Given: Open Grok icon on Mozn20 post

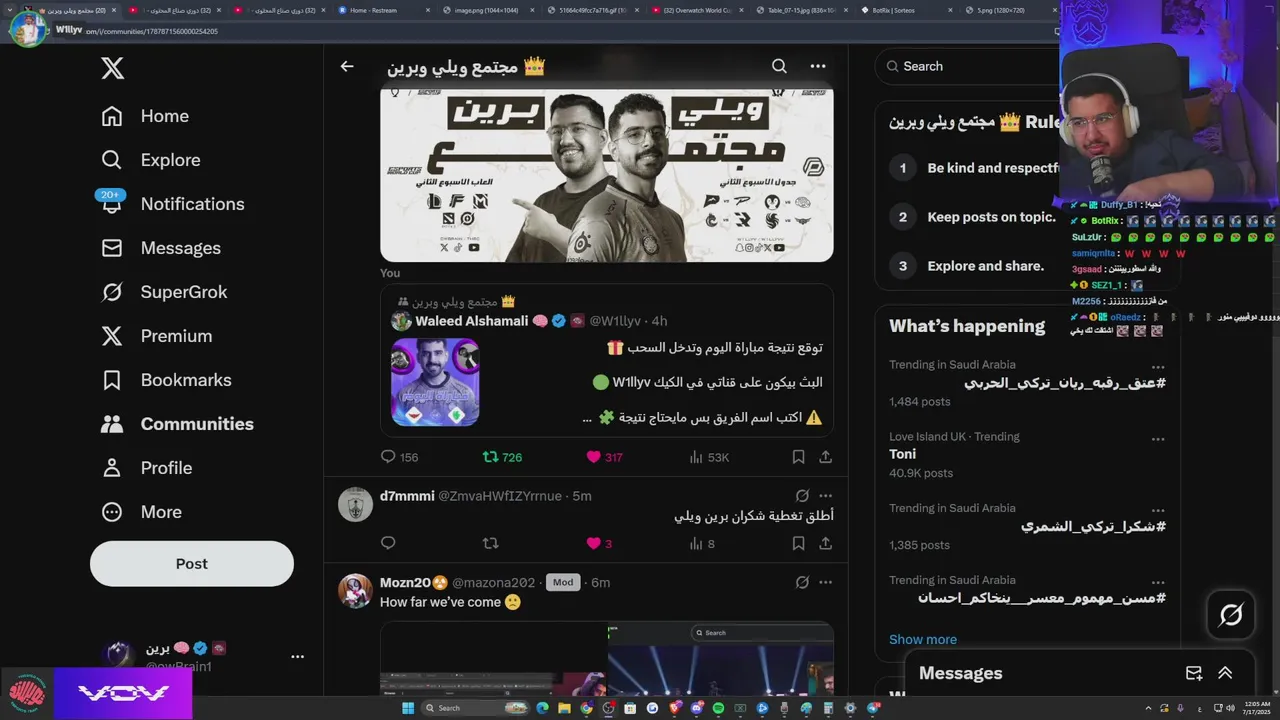Looking at the screenshot, I should 802,582.
